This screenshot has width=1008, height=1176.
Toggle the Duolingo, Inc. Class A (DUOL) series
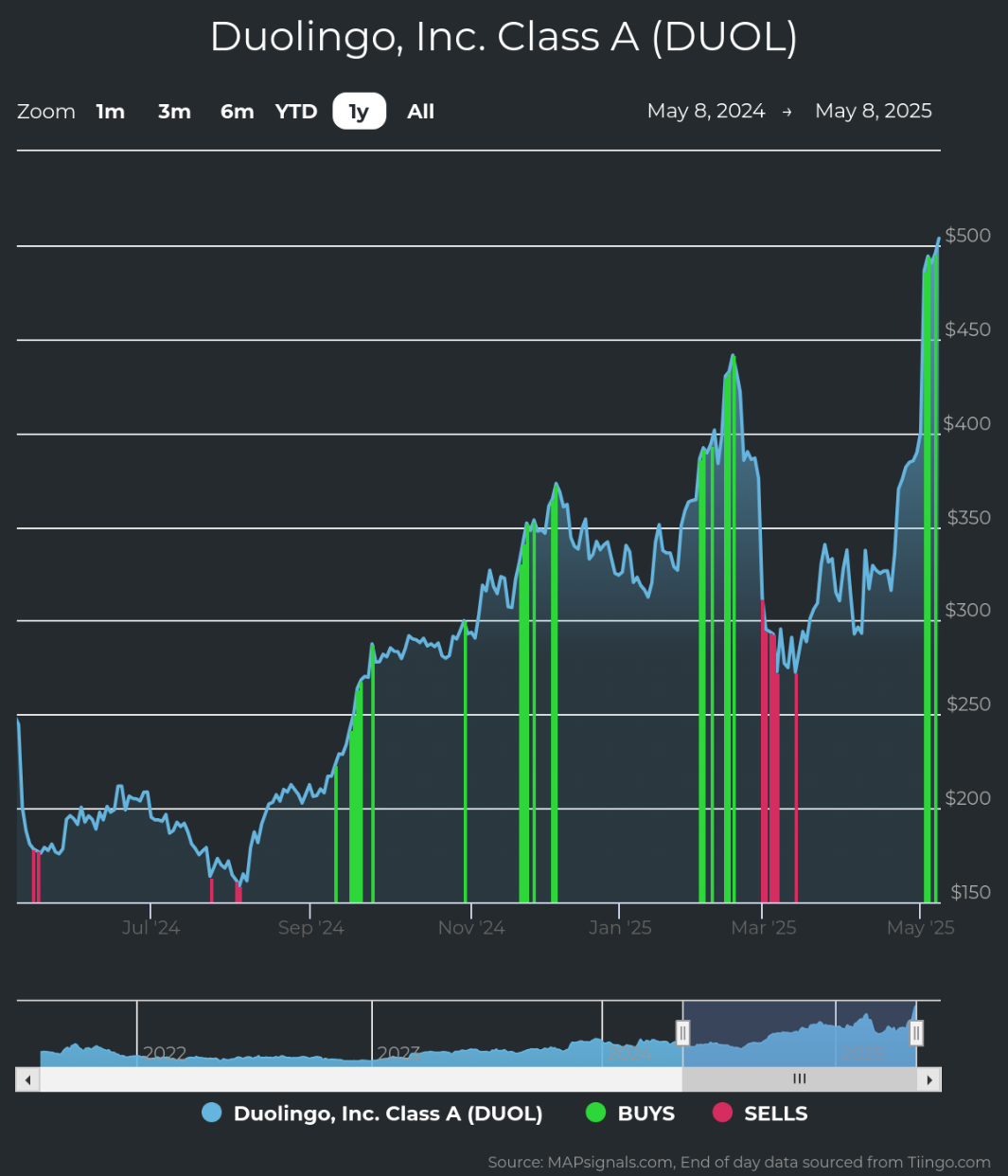(x=372, y=1114)
